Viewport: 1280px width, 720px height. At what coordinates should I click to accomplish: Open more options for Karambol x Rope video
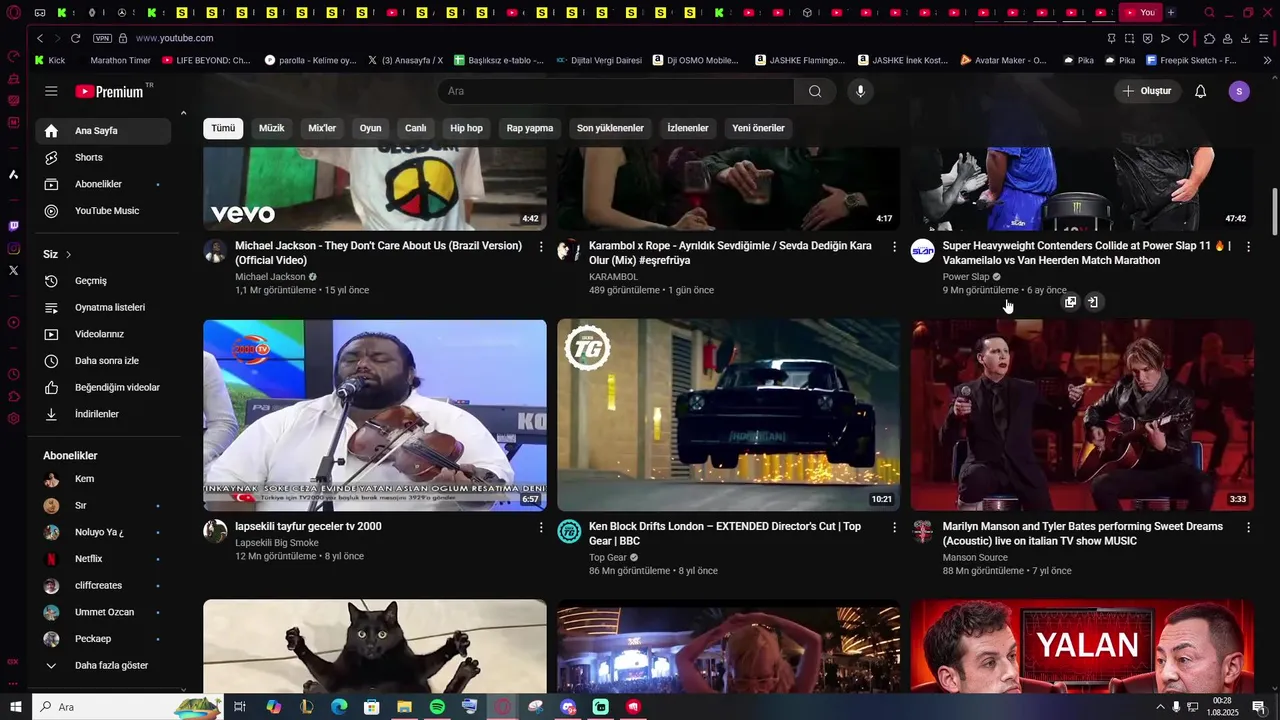coord(895,247)
